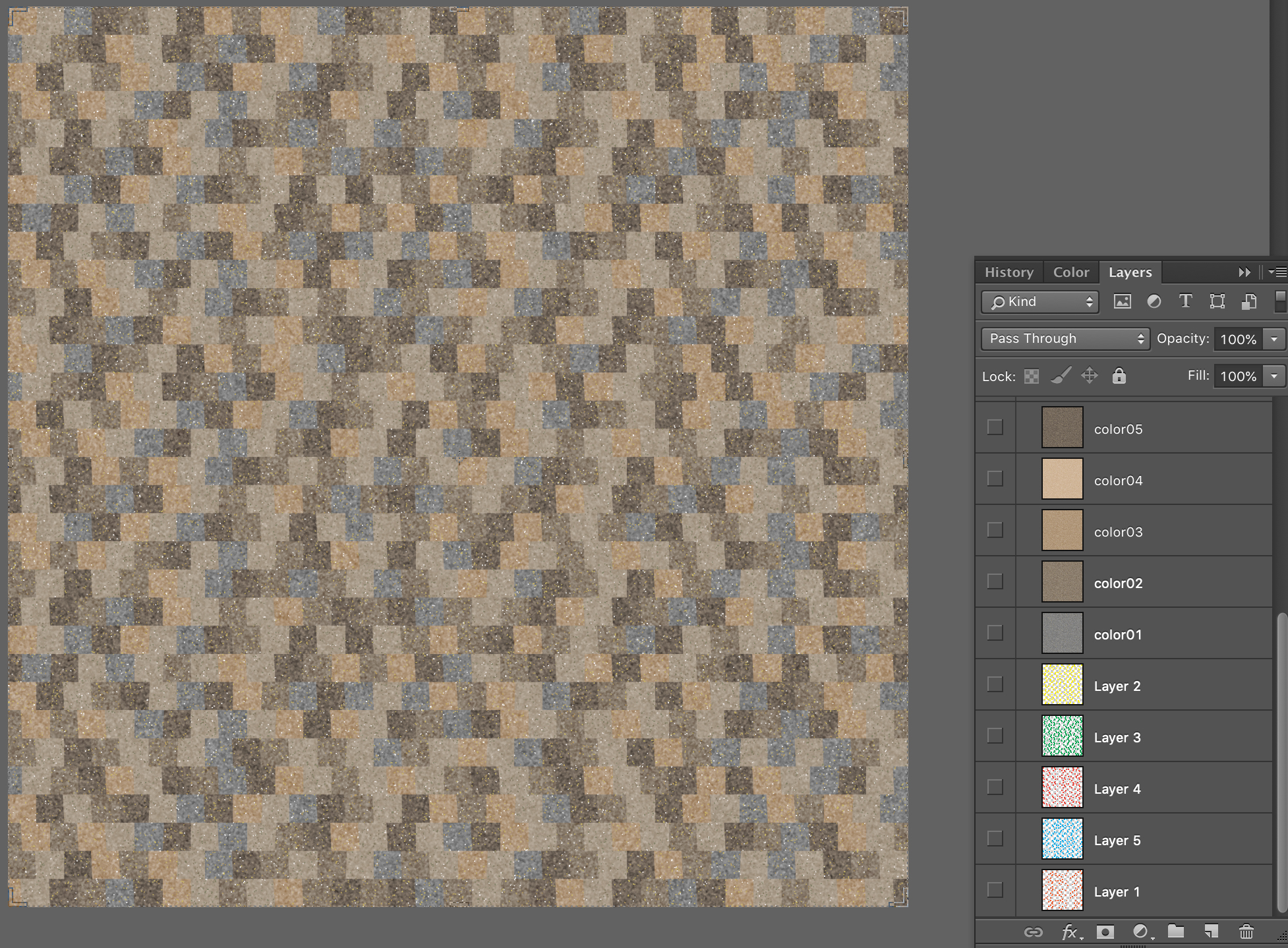Viewport: 1288px width, 948px height.
Task: Click the color03 layer name
Action: (1118, 532)
